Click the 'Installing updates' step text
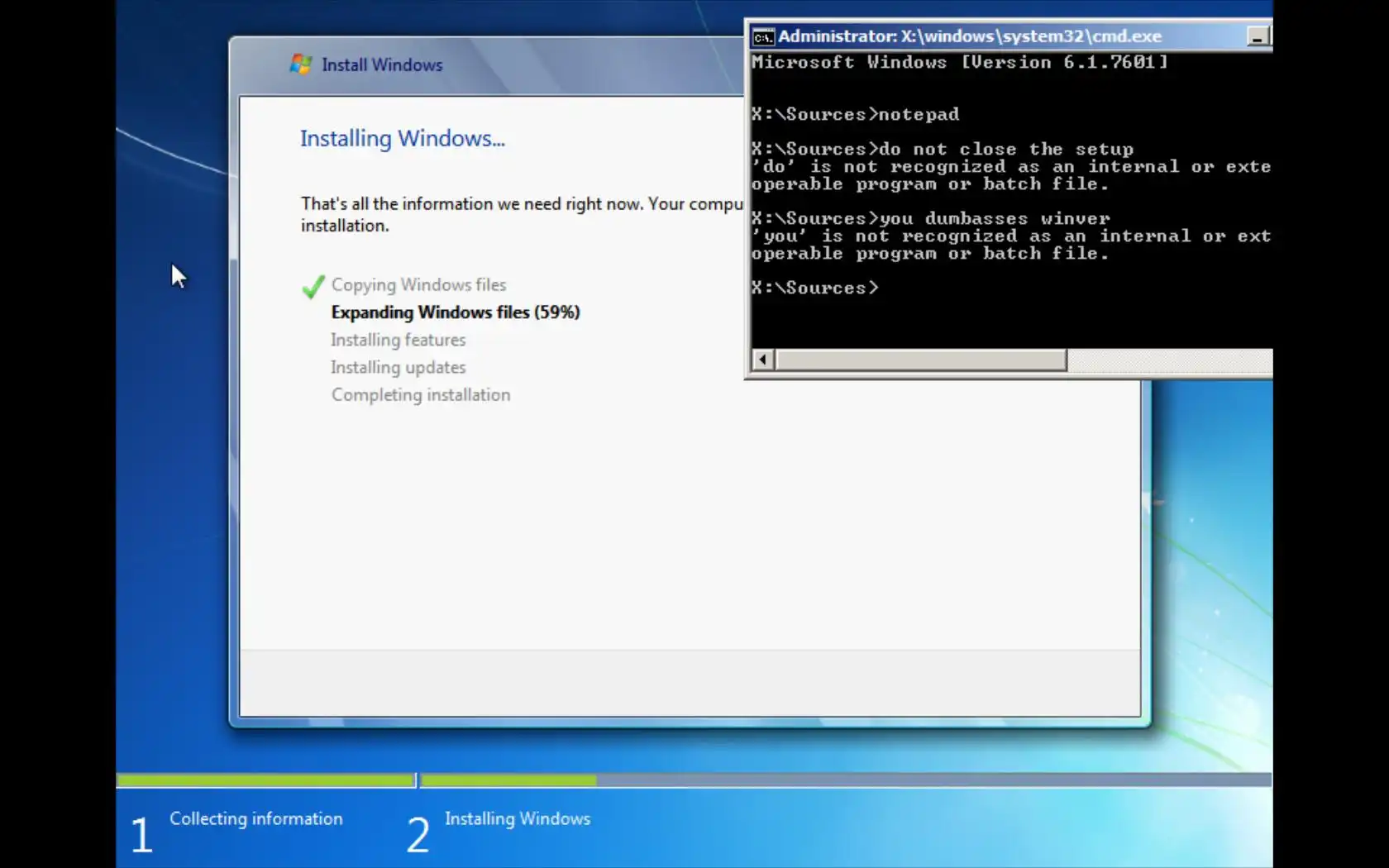Image resolution: width=1389 pixels, height=868 pixels. 399,367
